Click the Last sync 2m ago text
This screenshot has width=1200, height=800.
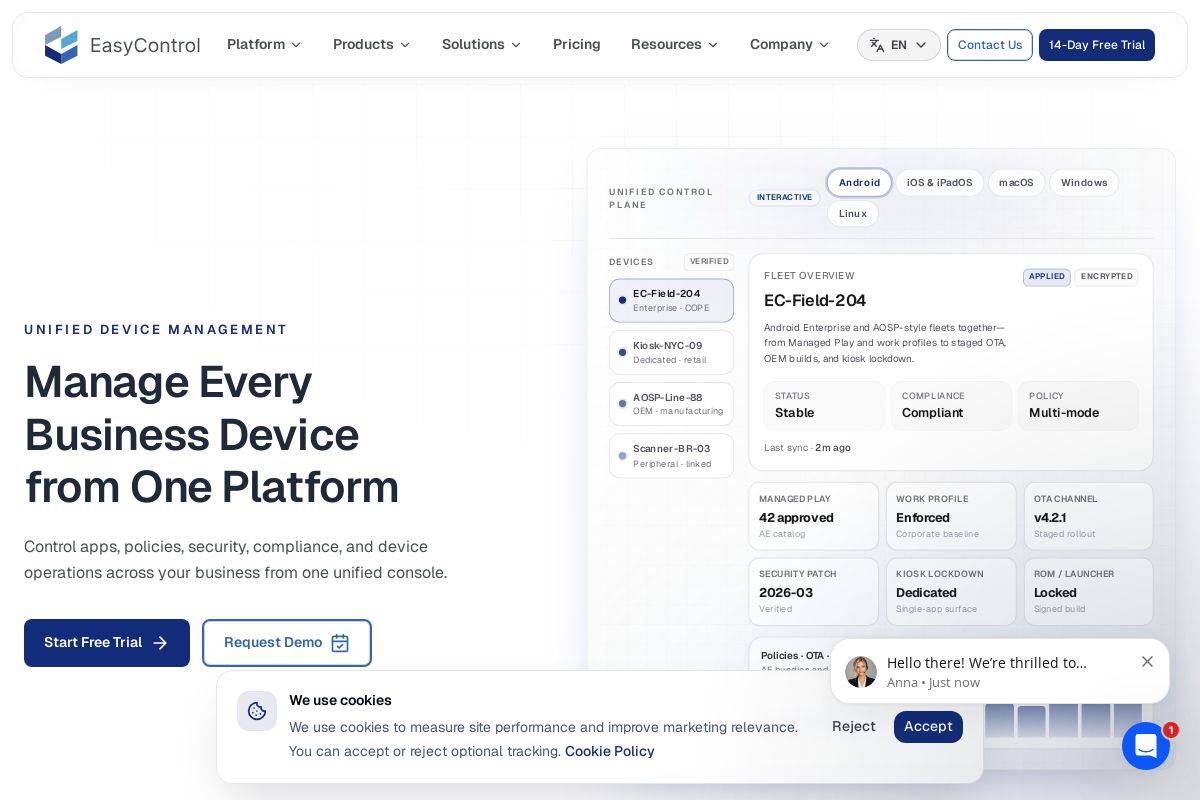tap(807, 448)
